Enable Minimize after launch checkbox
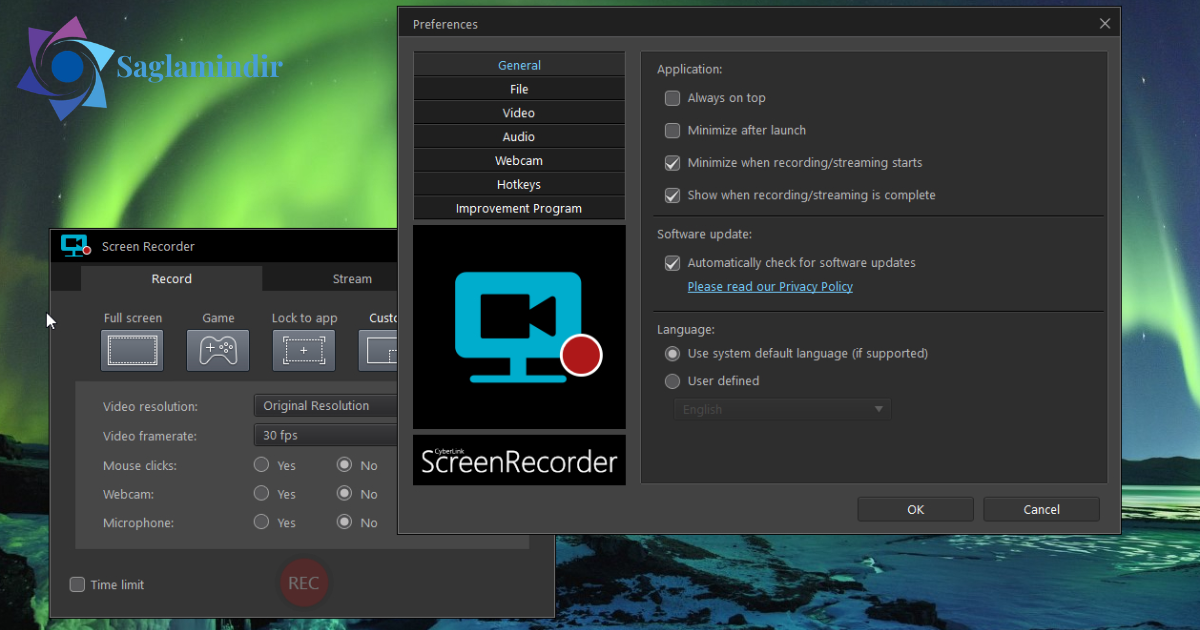 pos(673,130)
